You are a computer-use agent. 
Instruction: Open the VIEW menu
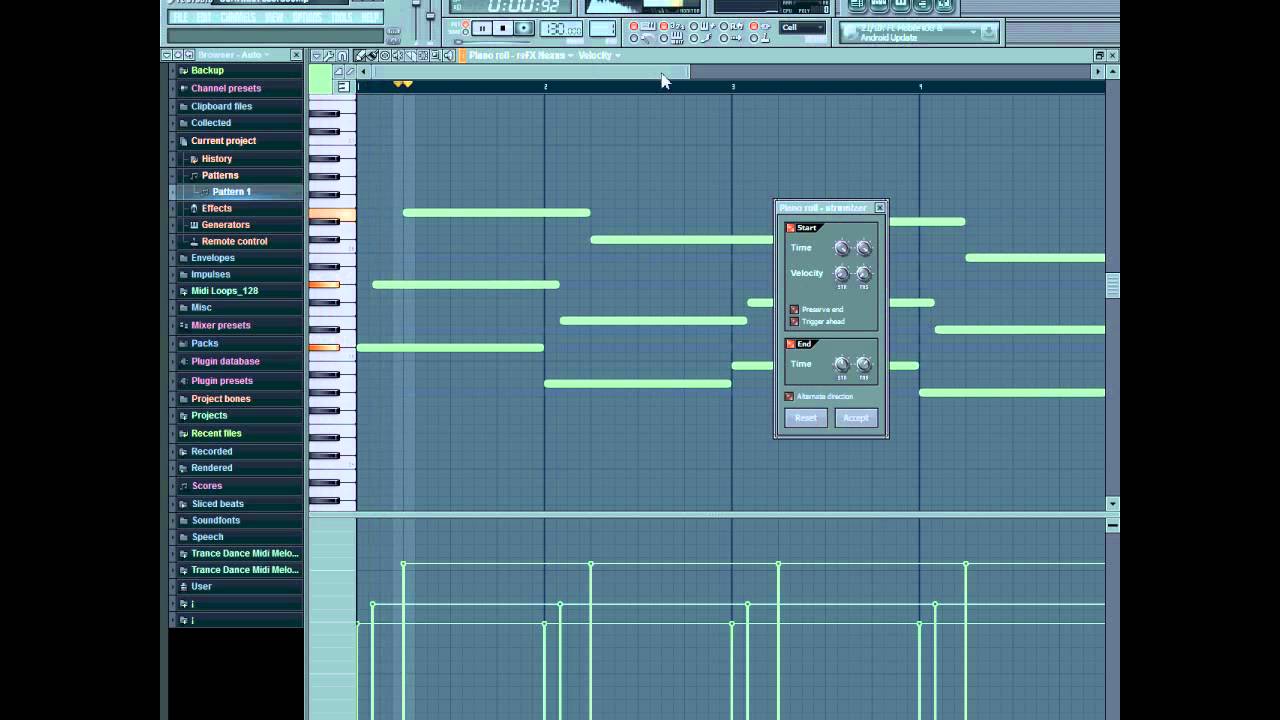[x=274, y=17]
